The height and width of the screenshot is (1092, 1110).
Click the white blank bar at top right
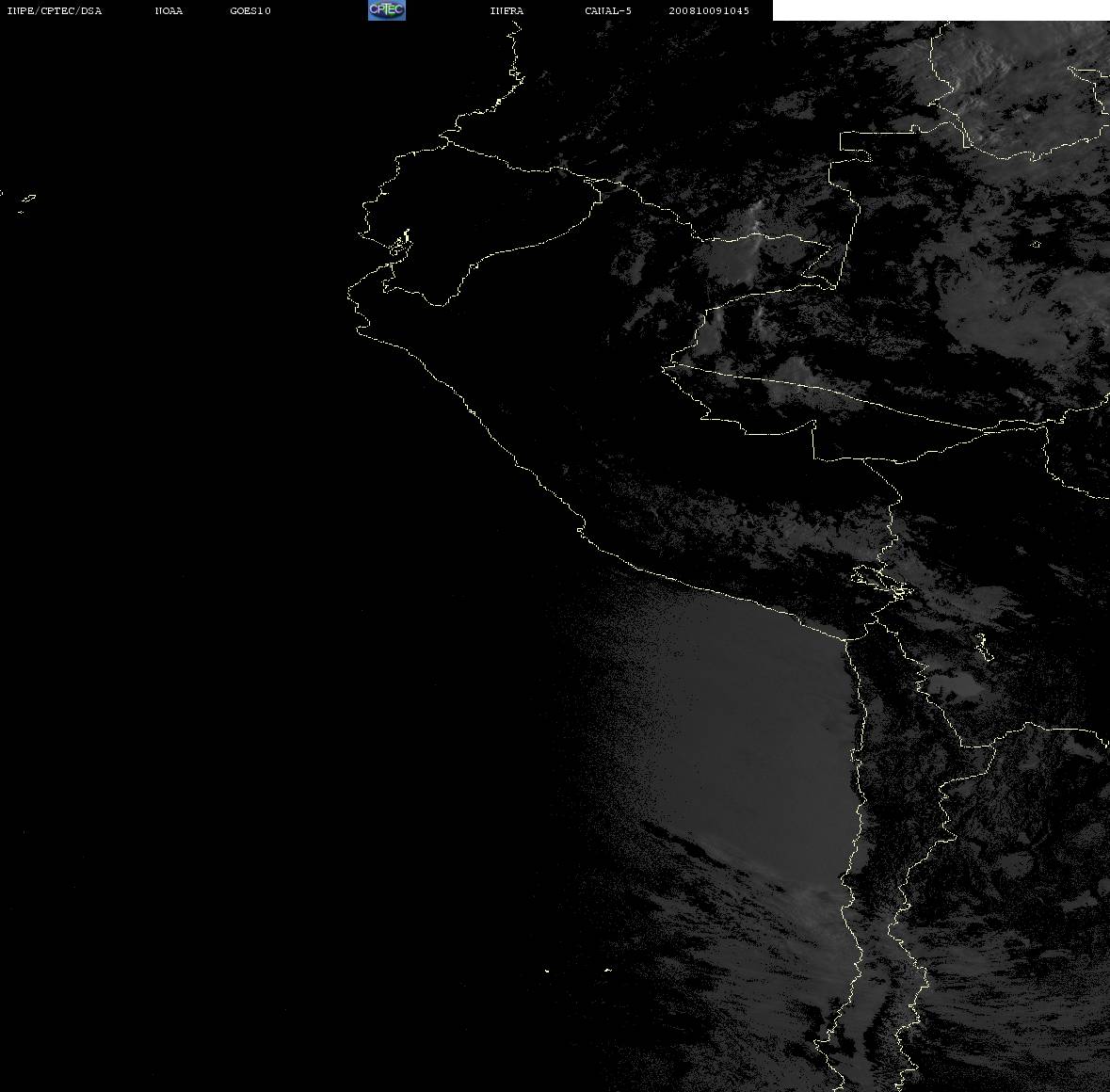[941, 10]
